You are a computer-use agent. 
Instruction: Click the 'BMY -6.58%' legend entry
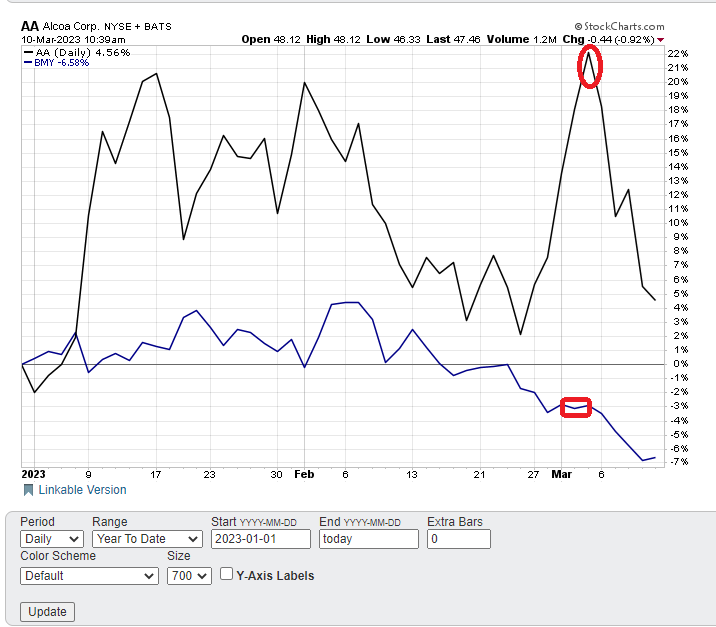56,63
